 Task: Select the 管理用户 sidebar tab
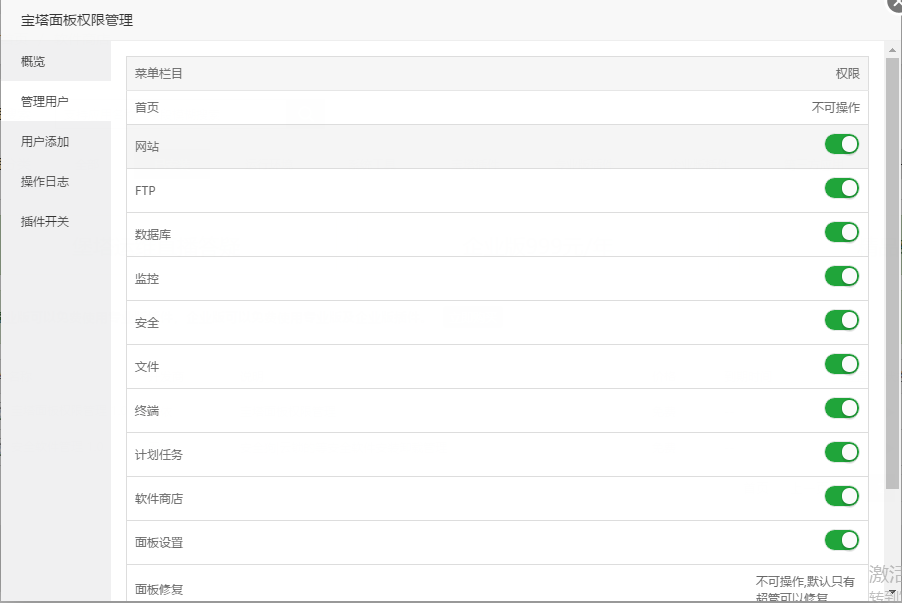[55, 102]
